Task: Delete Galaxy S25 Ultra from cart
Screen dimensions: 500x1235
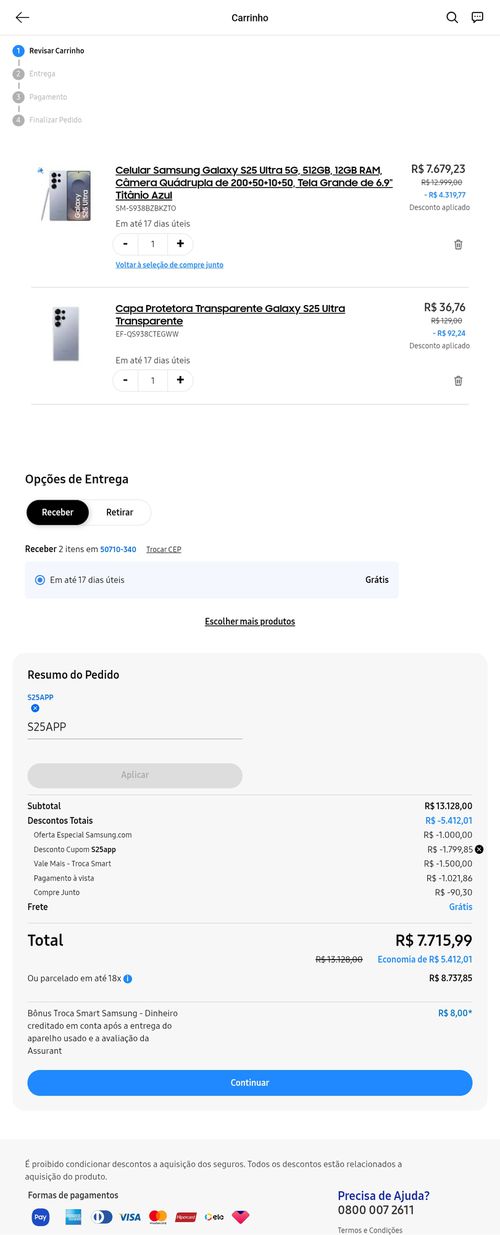Action: [x=458, y=244]
